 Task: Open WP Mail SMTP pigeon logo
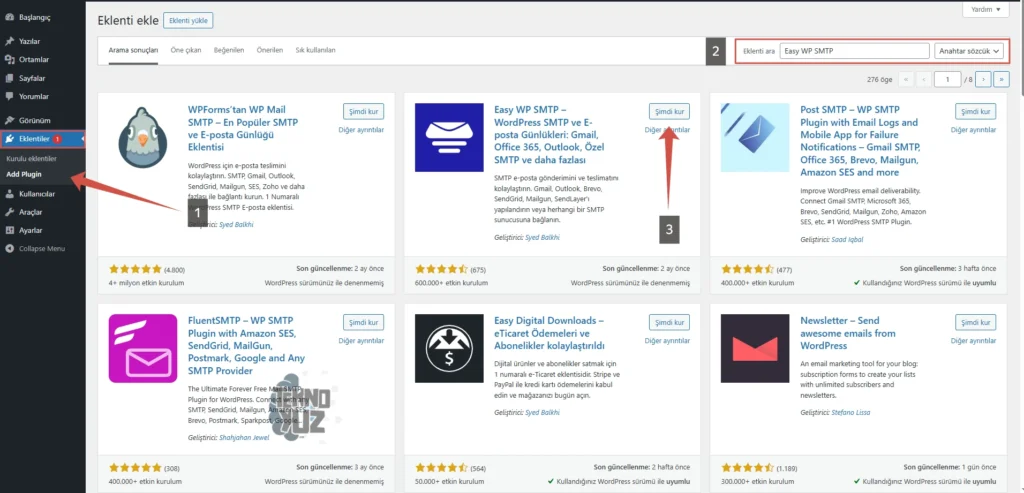(x=142, y=137)
